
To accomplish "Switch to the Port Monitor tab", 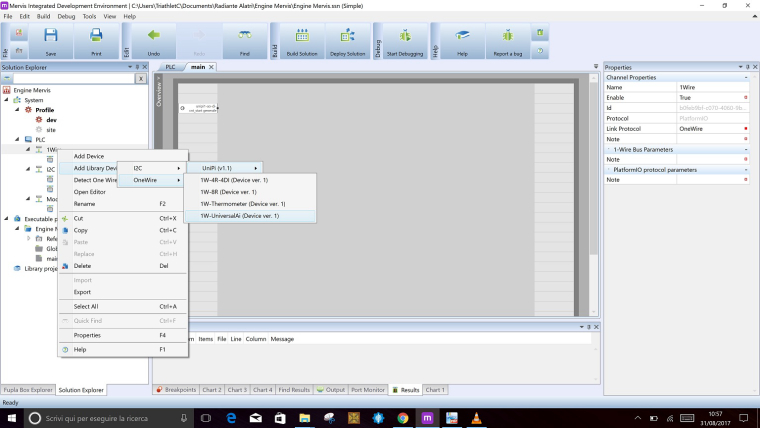I will tap(367, 389).
